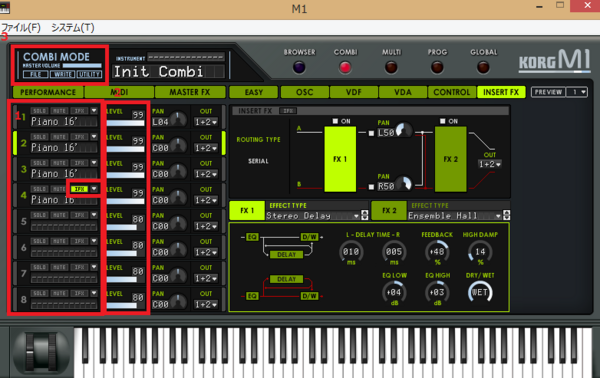Adjust timbre 5 LEVEL slider

(x=125, y=227)
